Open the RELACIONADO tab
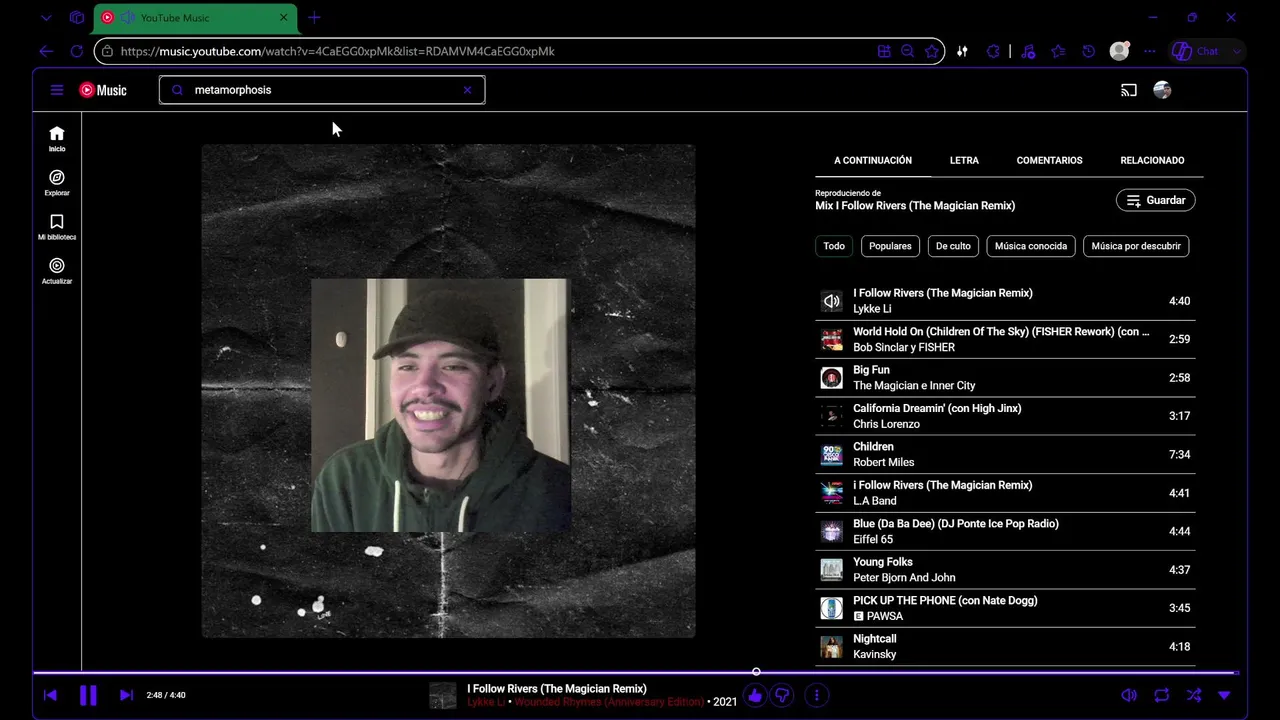Image resolution: width=1280 pixels, height=720 pixels. click(x=1152, y=160)
